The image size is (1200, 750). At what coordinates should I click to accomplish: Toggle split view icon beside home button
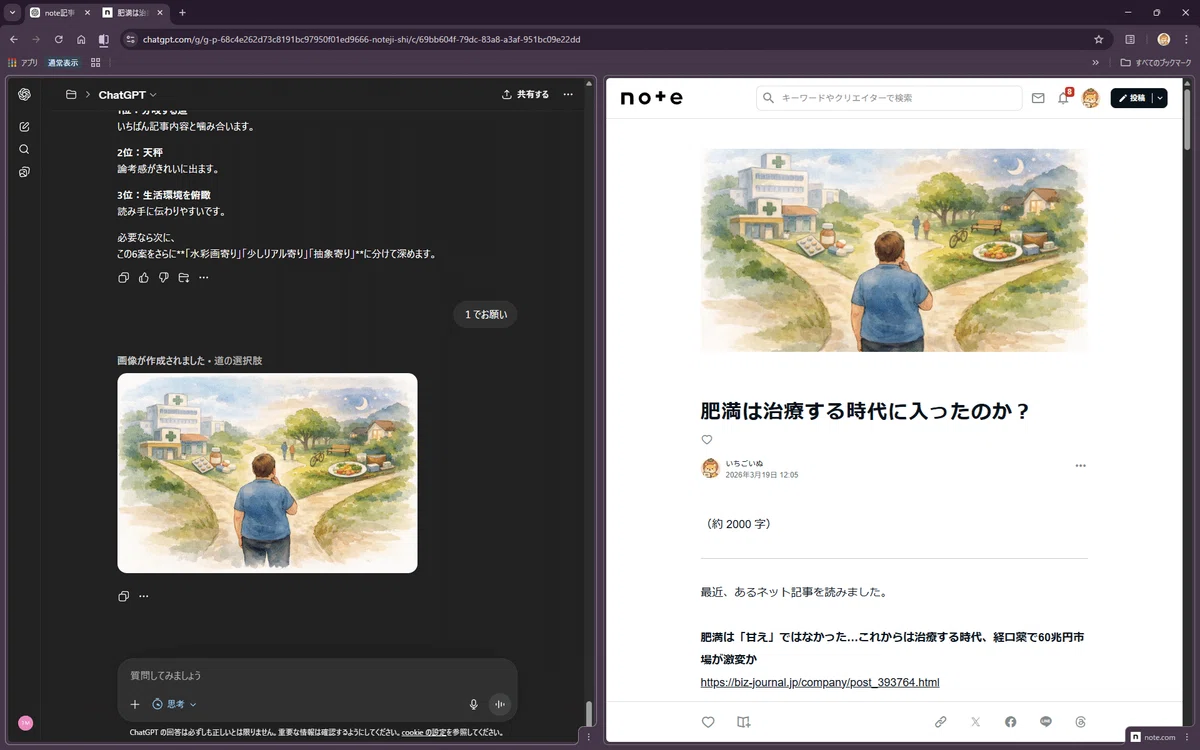coord(103,39)
